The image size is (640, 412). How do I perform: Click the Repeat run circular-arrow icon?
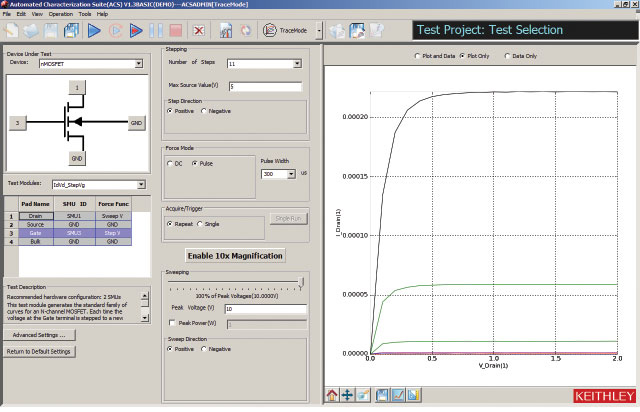(x=116, y=31)
